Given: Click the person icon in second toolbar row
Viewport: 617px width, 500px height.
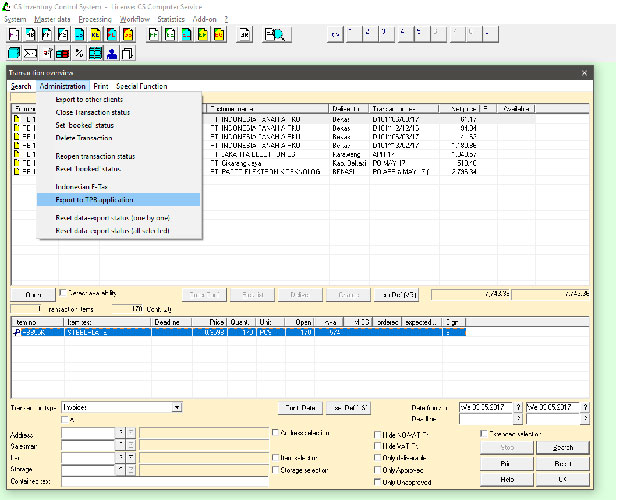Looking at the screenshot, I should pos(112,53).
